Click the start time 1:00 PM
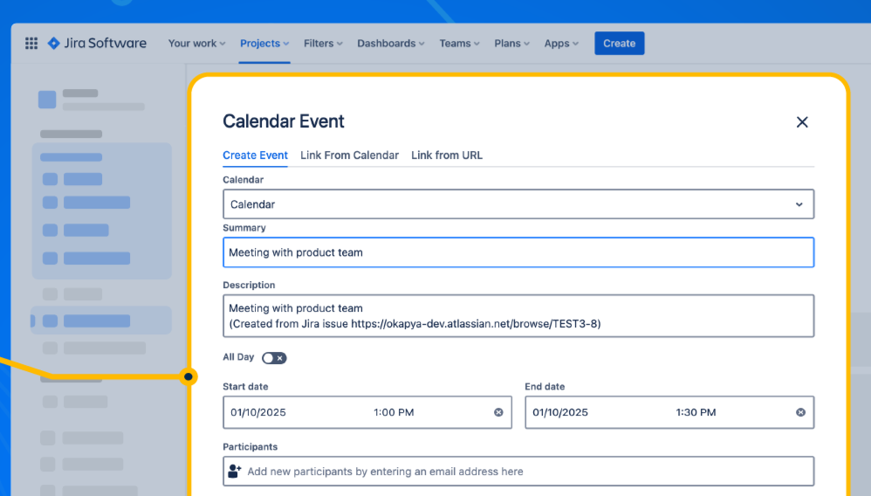 click(x=394, y=412)
